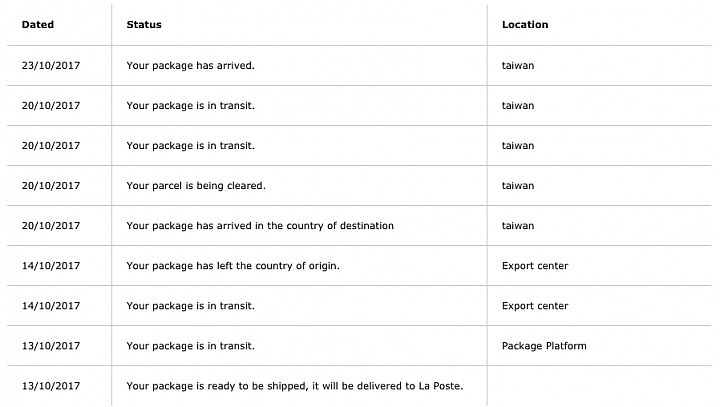Click the last 13/10/2017 date cell
Screen dimensions: 720x407
click(51, 386)
